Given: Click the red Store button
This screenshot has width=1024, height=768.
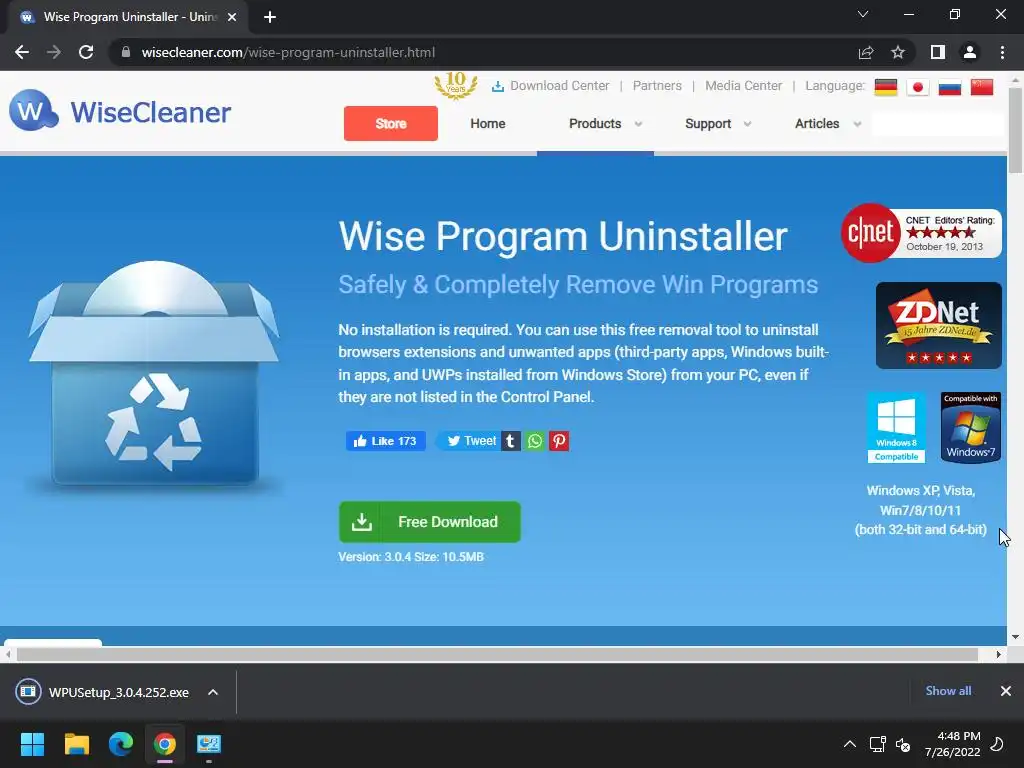Looking at the screenshot, I should tap(391, 123).
